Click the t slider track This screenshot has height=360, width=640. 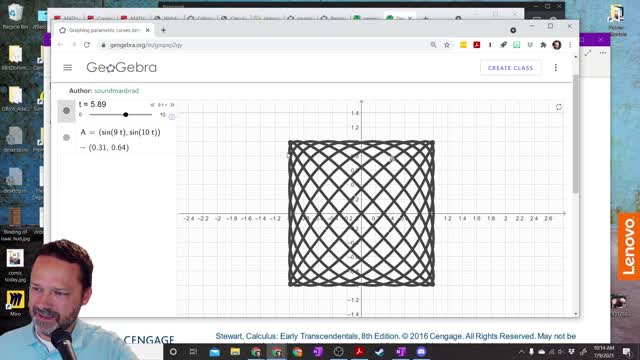coord(120,115)
